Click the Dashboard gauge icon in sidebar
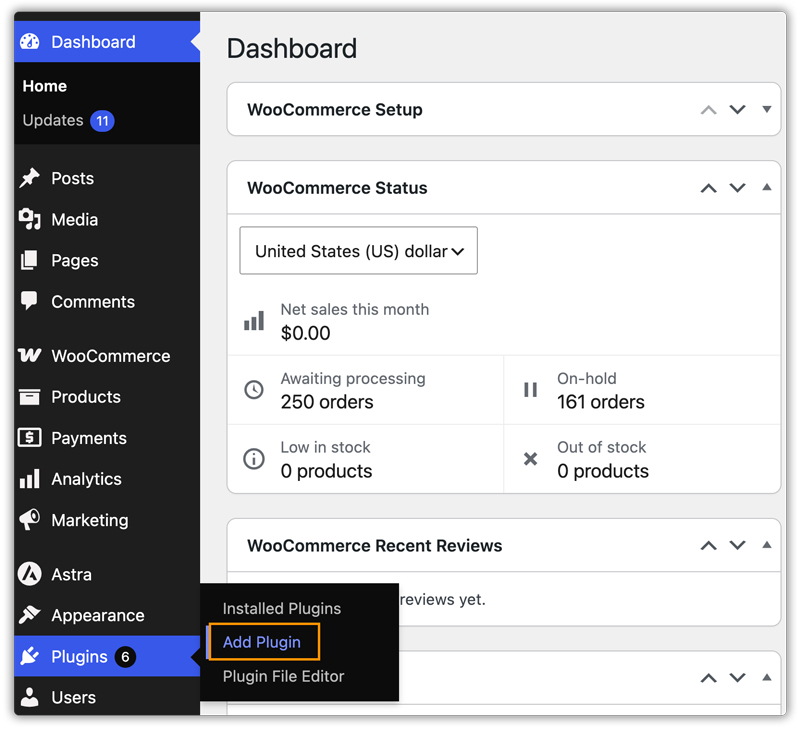Image resolution: width=800 pixels, height=729 pixels. pos(30,41)
